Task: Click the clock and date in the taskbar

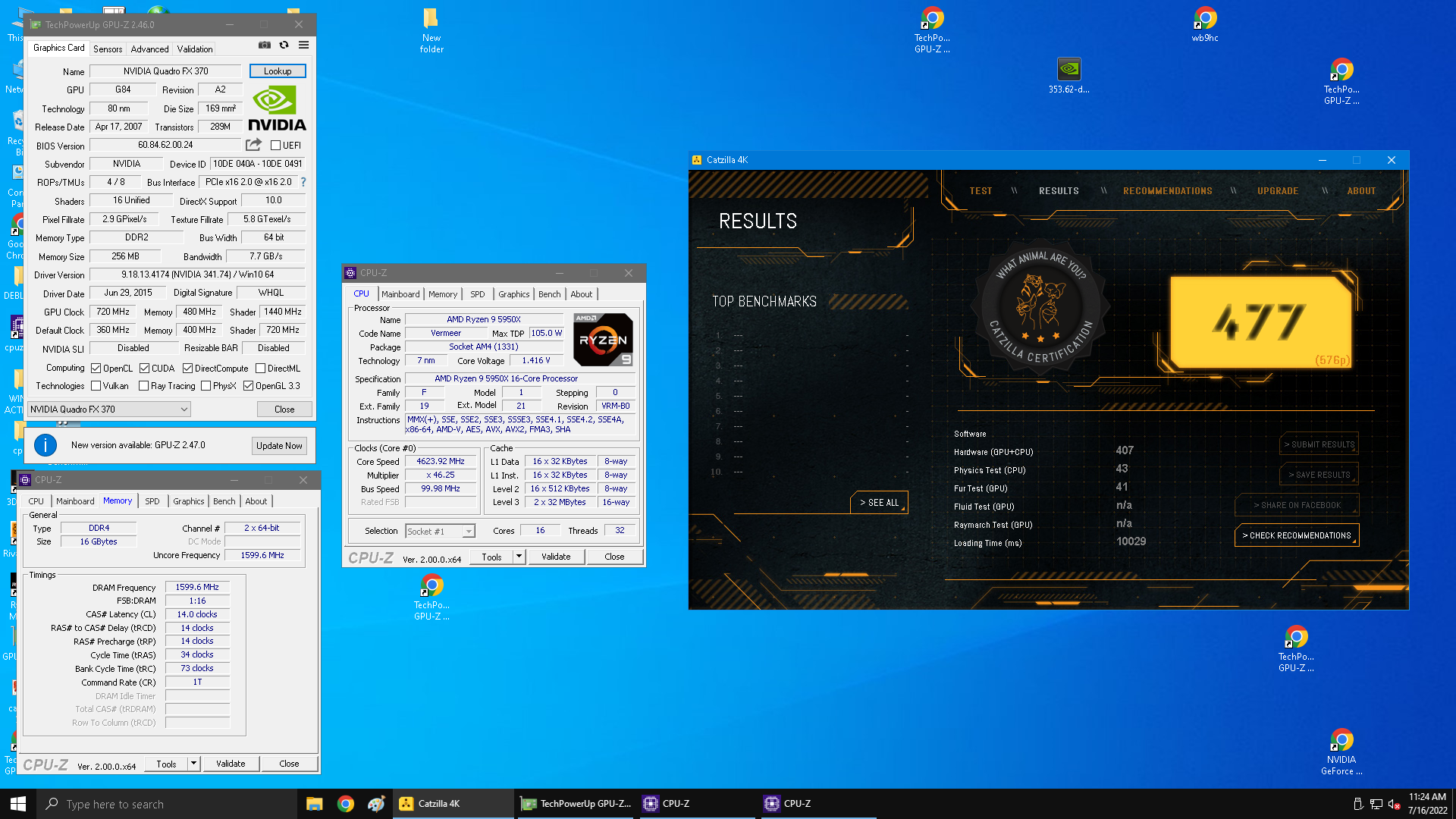Action: [x=1428, y=804]
